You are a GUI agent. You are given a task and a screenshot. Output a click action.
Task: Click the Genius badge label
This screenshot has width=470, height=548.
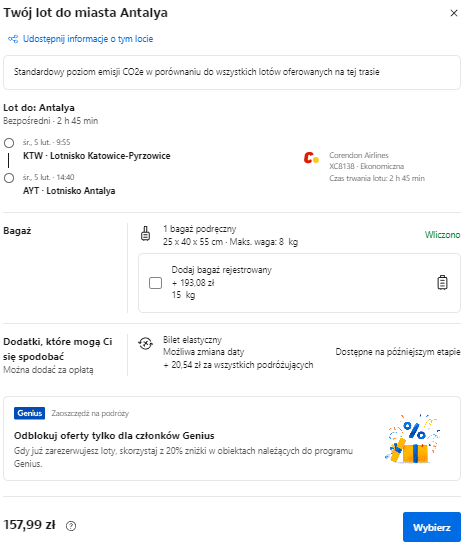29,413
